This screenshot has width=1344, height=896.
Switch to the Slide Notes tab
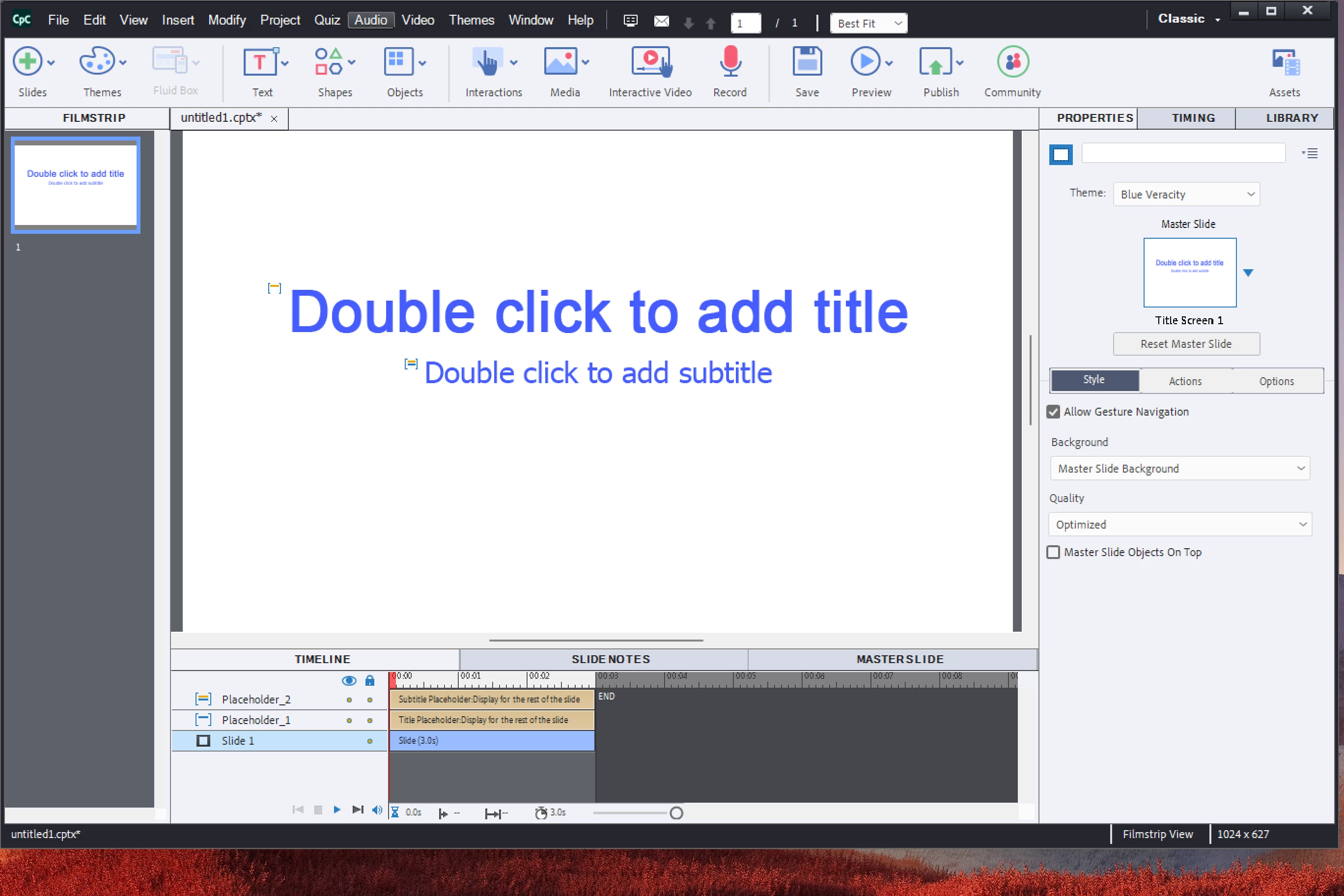[x=610, y=659]
